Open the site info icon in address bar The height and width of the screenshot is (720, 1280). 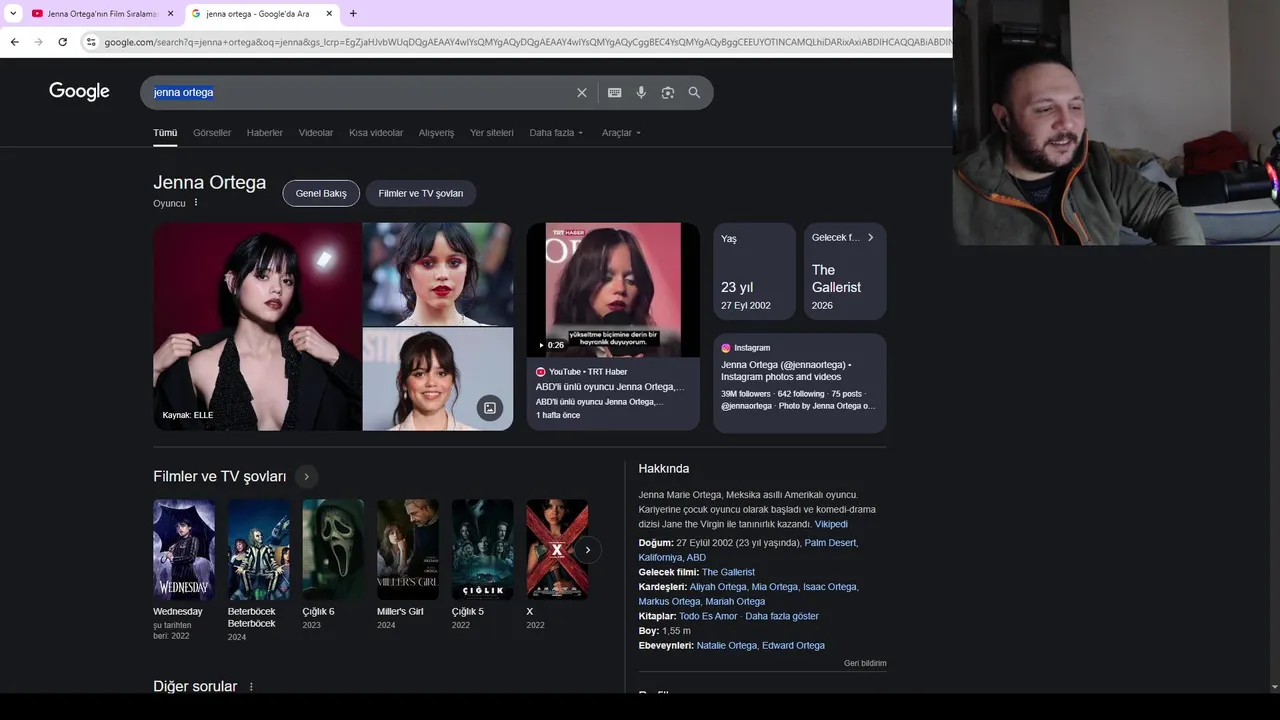tap(91, 42)
